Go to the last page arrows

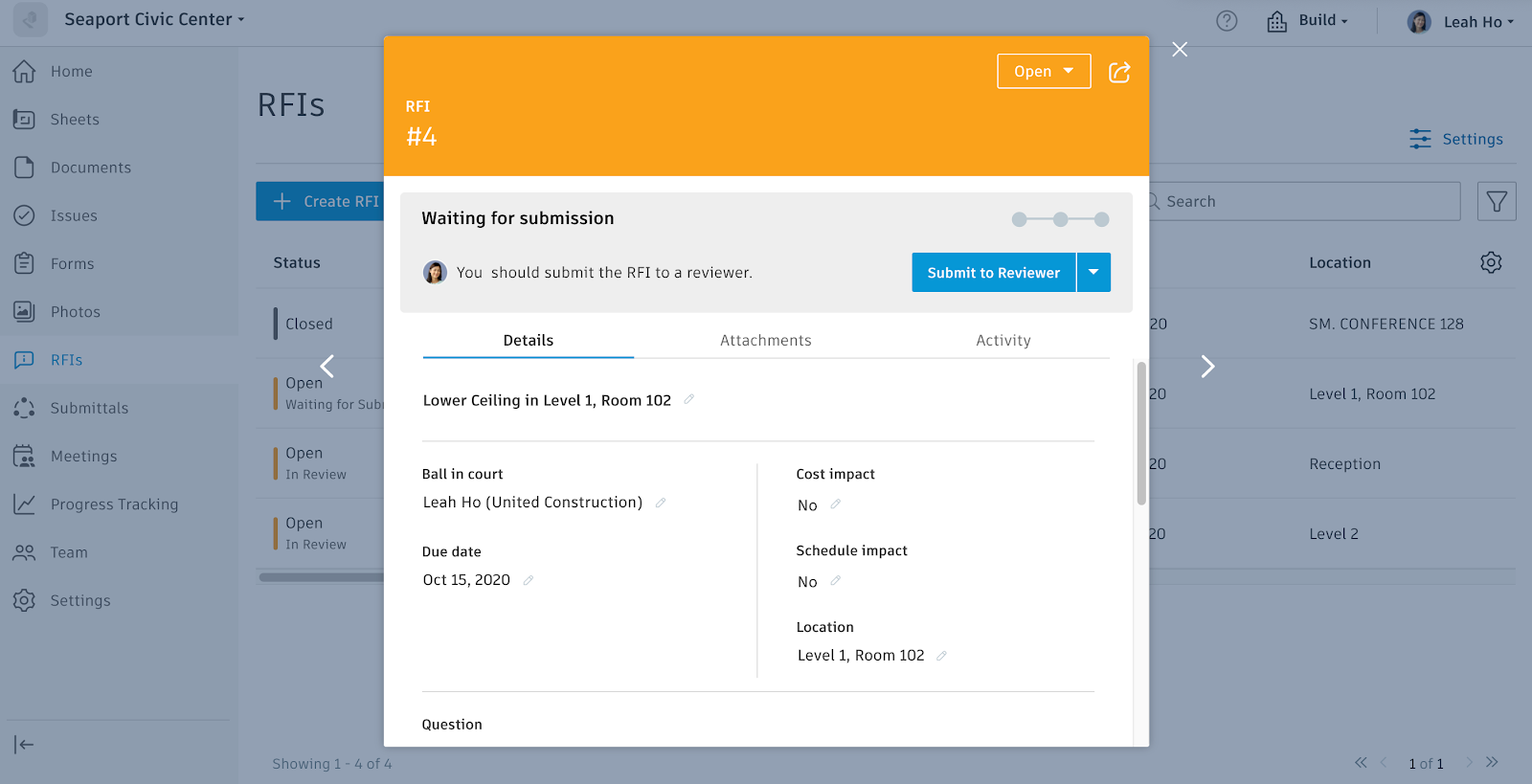[1492, 762]
